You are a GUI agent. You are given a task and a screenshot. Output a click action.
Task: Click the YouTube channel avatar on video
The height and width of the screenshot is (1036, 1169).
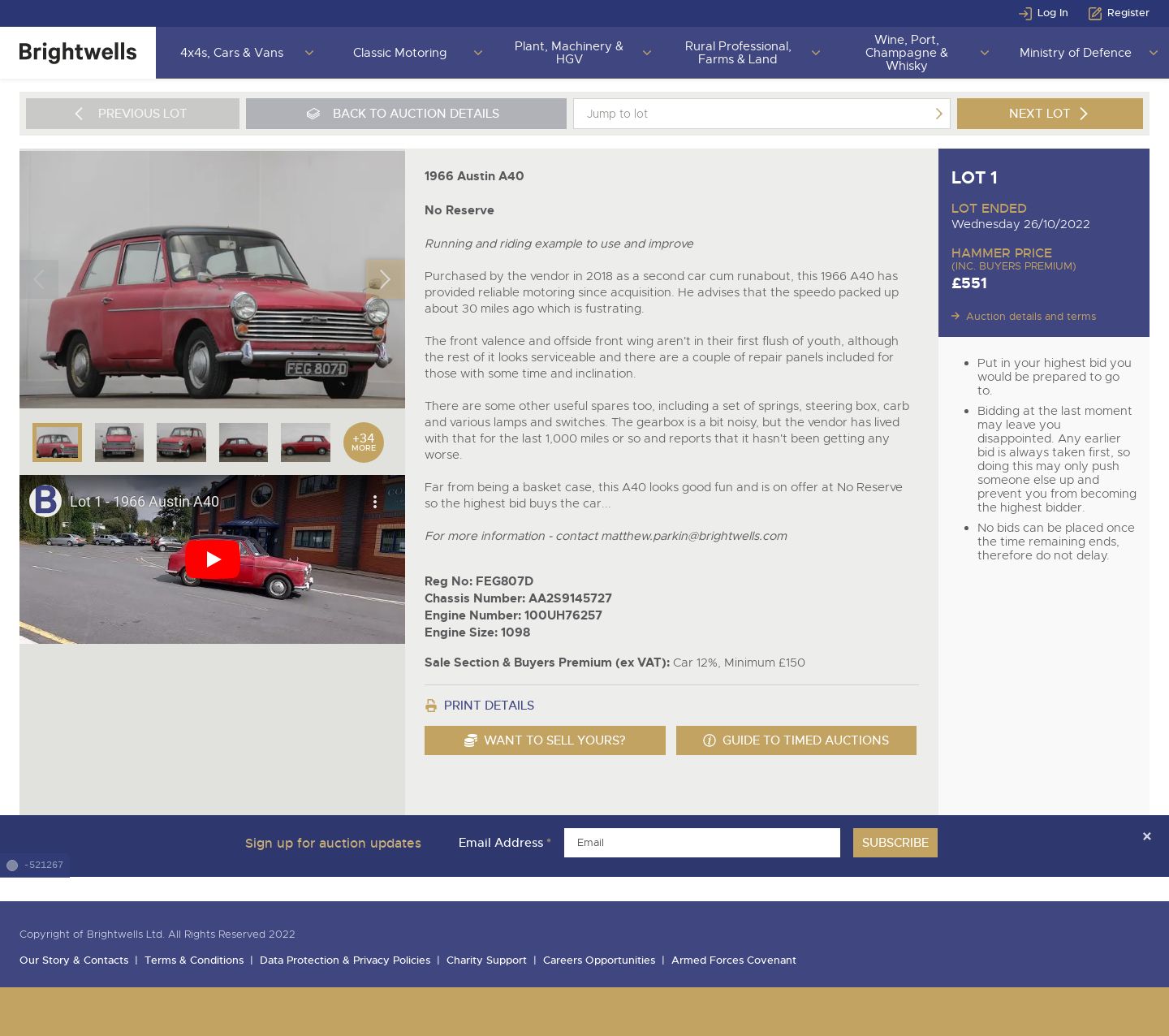(x=45, y=501)
